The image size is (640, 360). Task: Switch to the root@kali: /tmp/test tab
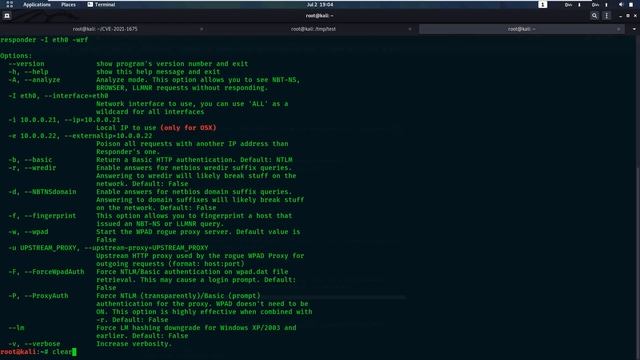(x=313, y=29)
